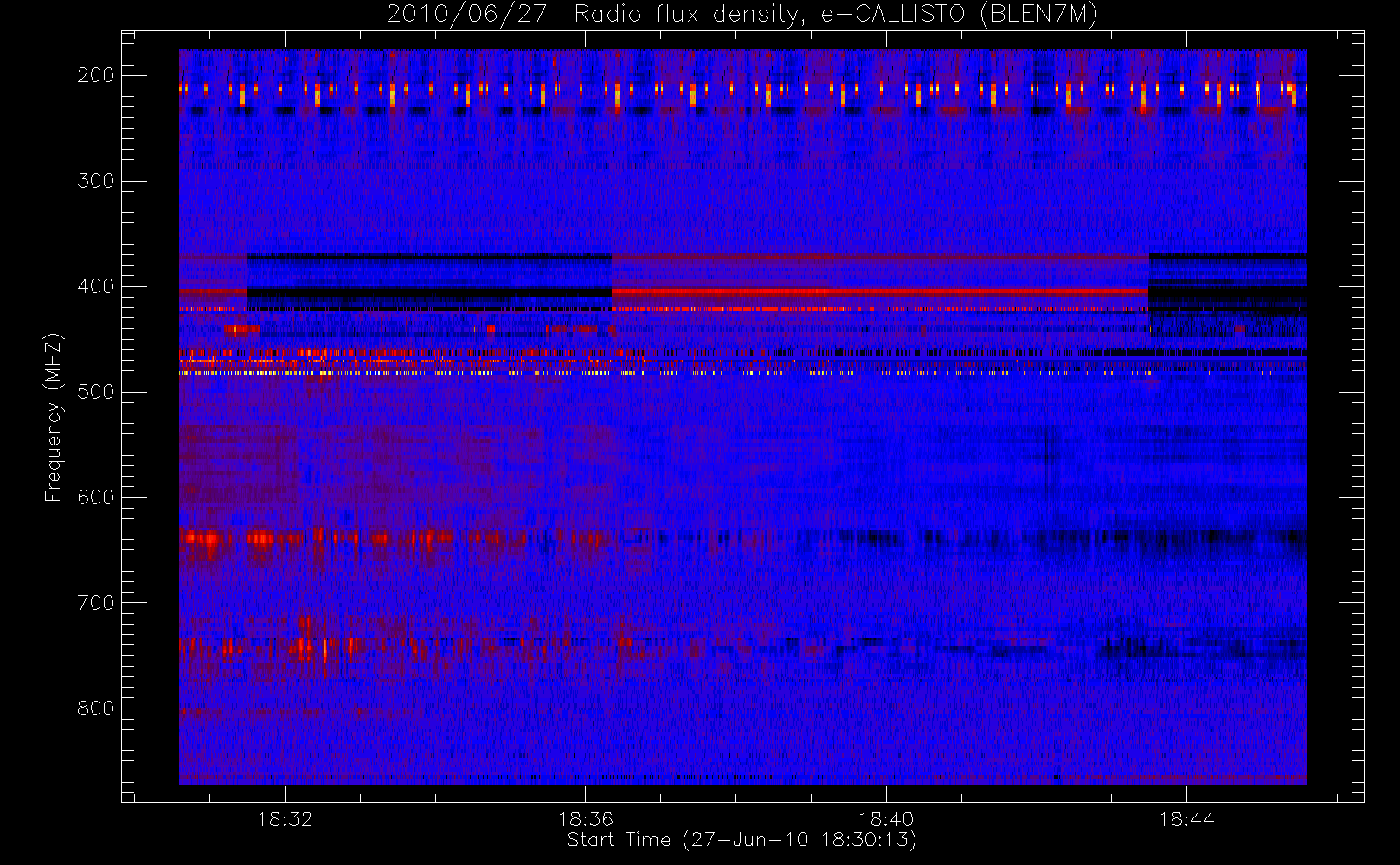Click the 300 frequency tick label
This screenshot has width=1400, height=865.
pyautogui.click(x=96, y=181)
